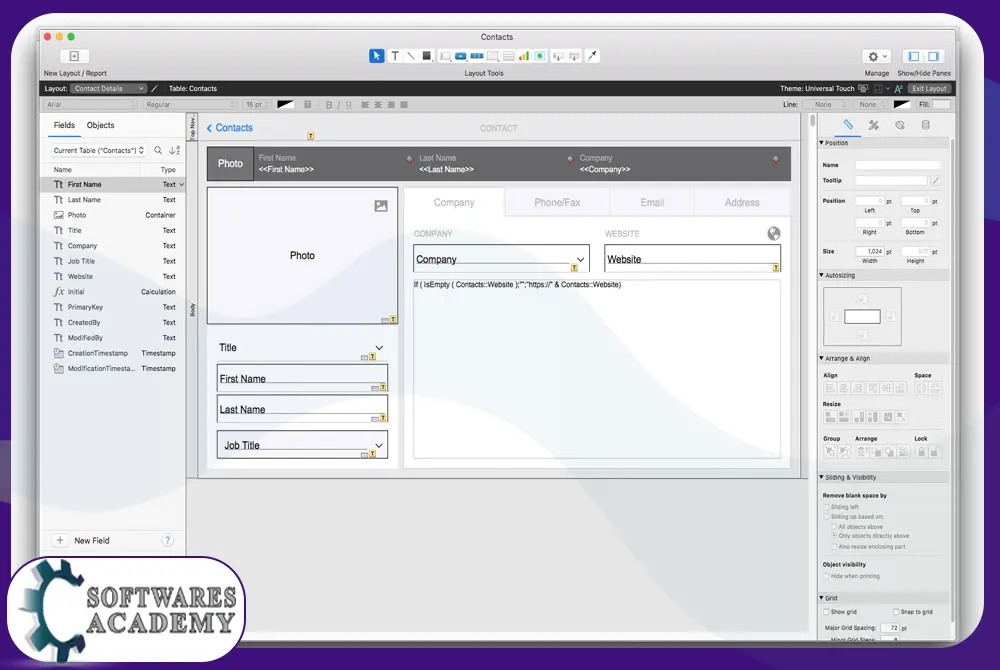The image size is (1000, 670).
Task: Open the Styles inspector tab
Action: 874,125
